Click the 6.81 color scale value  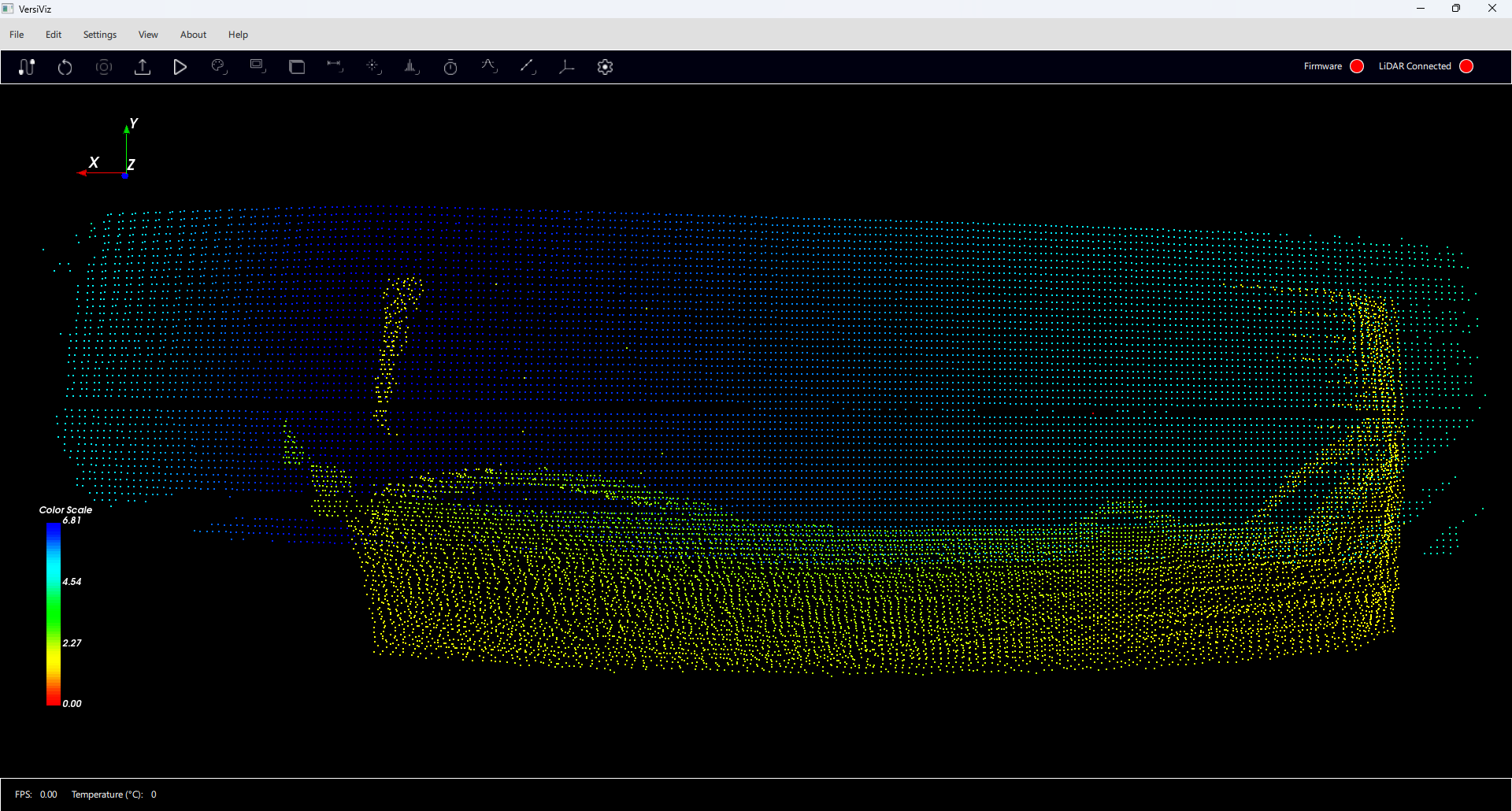point(72,520)
